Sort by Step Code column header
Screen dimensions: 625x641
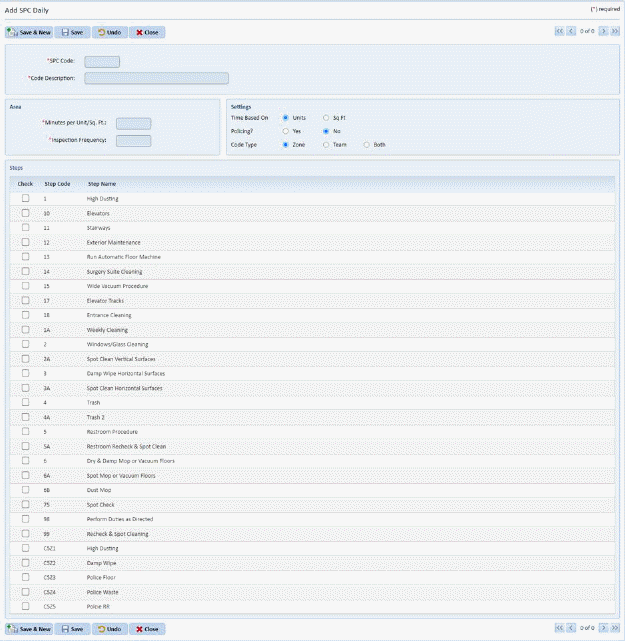pyautogui.click(x=57, y=184)
